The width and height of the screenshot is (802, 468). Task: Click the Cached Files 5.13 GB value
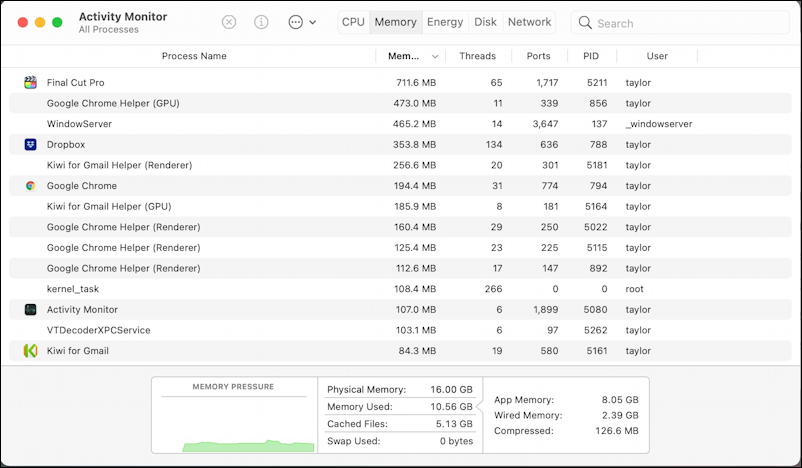tap(454, 424)
